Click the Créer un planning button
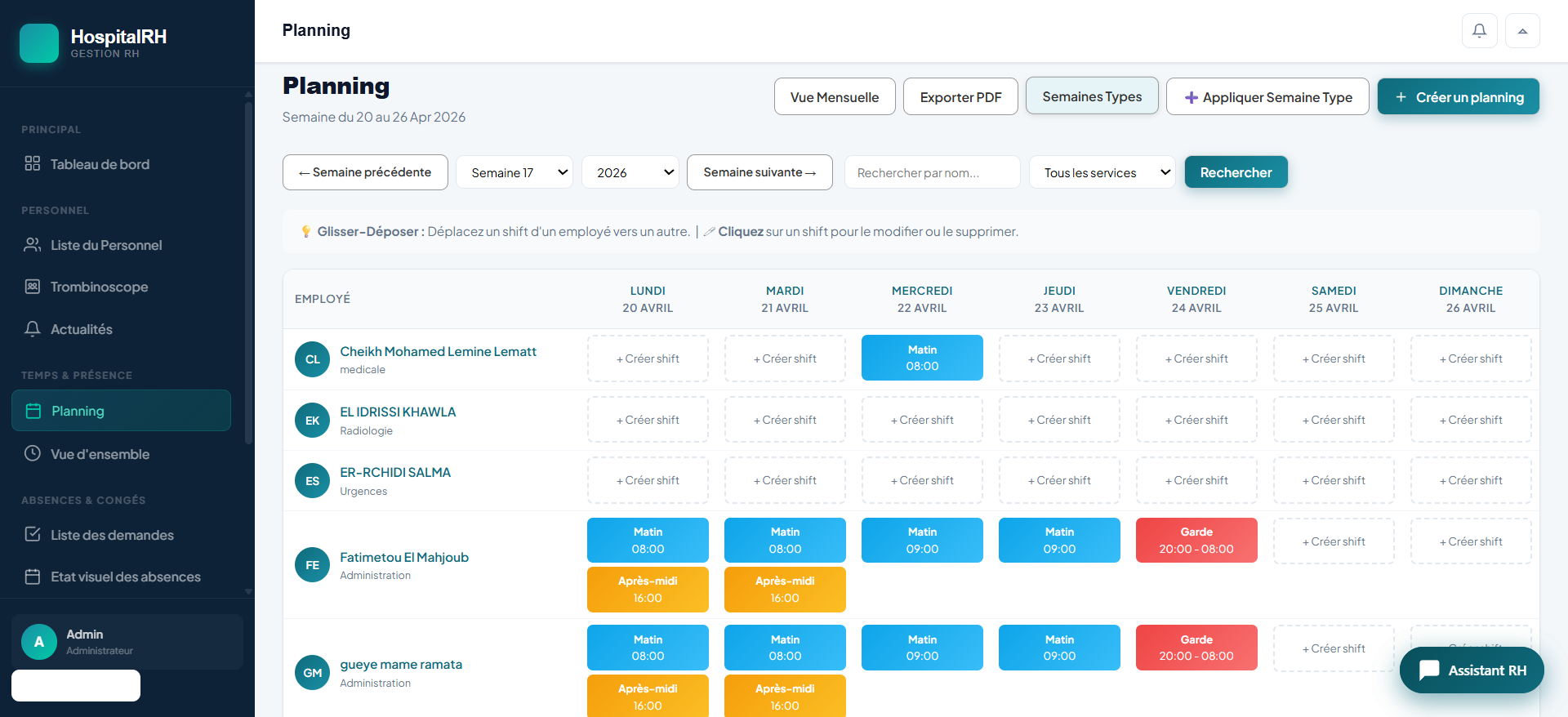 pos(1459,97)
